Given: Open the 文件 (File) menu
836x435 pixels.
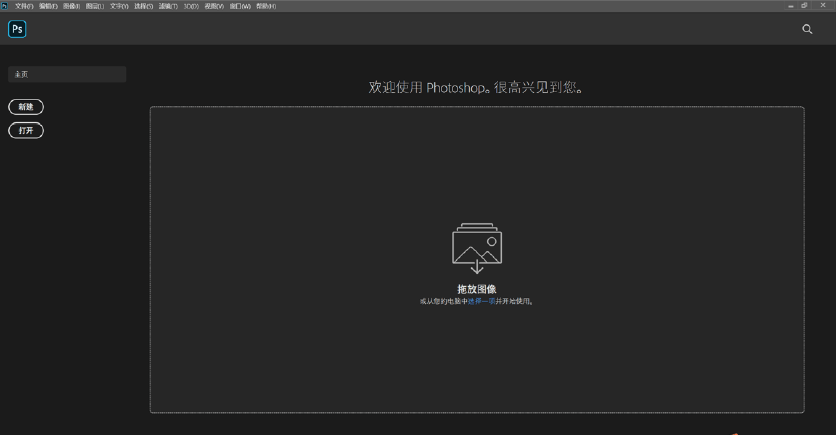Looking at the screenshot, I should pyautogui.click(x=24, y=6).
